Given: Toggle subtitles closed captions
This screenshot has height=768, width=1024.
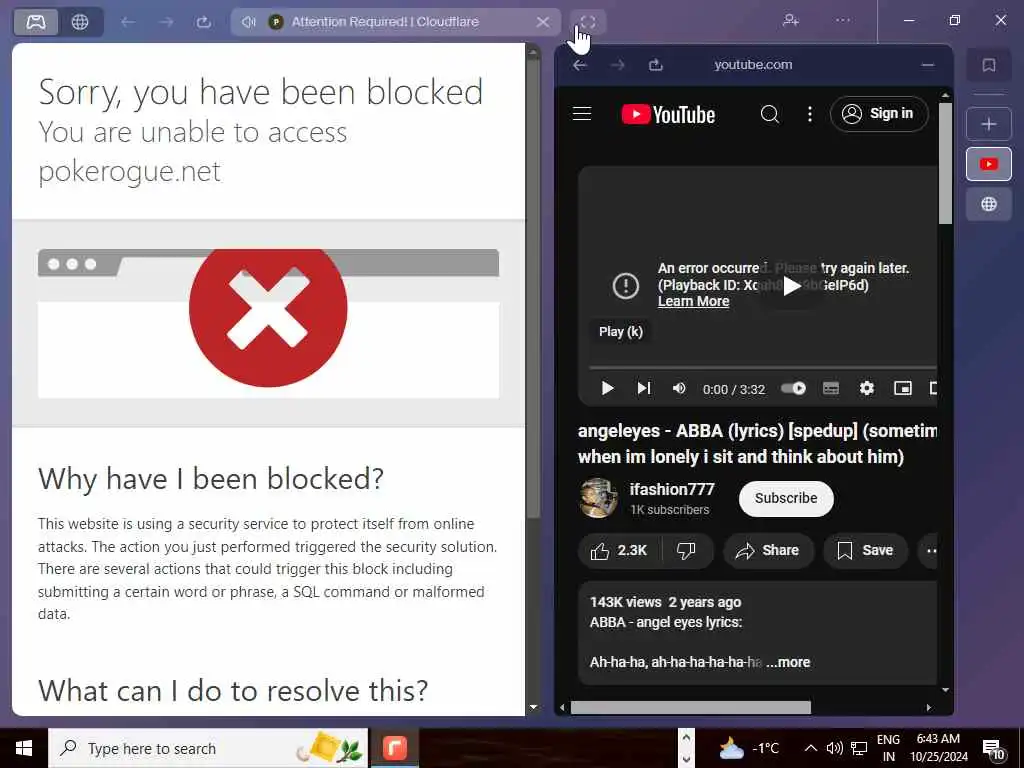Looking at the screenshot, I should pos(831,389).
